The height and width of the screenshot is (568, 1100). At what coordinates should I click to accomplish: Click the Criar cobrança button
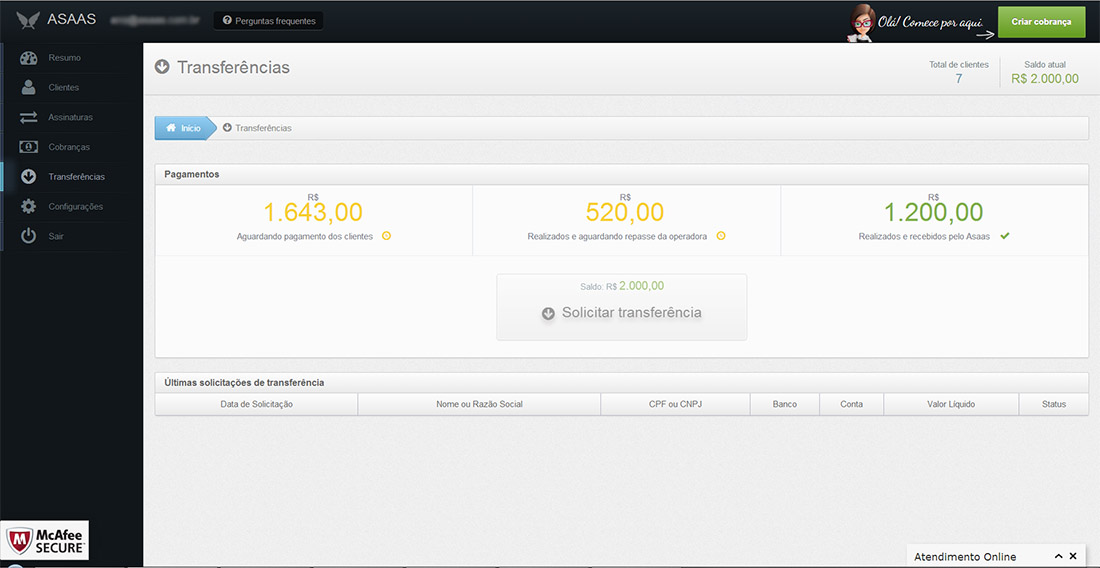click(1041, 22)
